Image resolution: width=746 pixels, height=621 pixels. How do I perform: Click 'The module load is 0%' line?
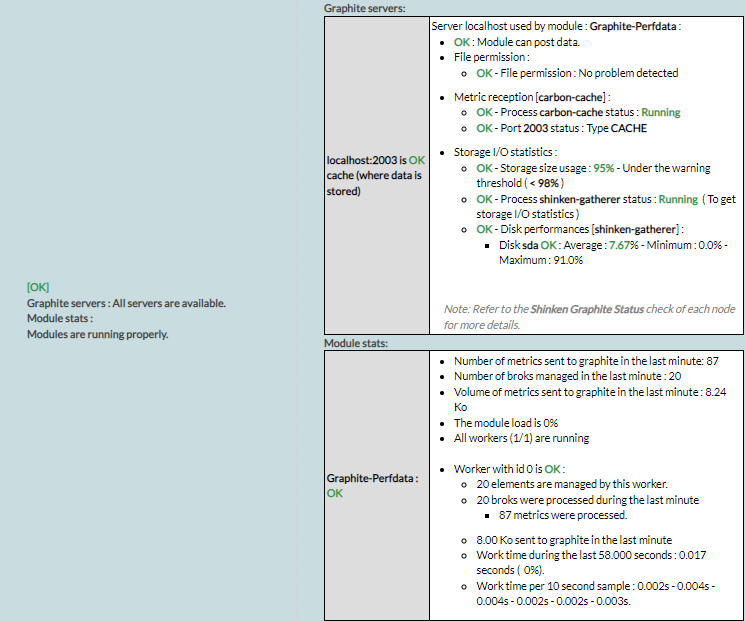[506, 423]
